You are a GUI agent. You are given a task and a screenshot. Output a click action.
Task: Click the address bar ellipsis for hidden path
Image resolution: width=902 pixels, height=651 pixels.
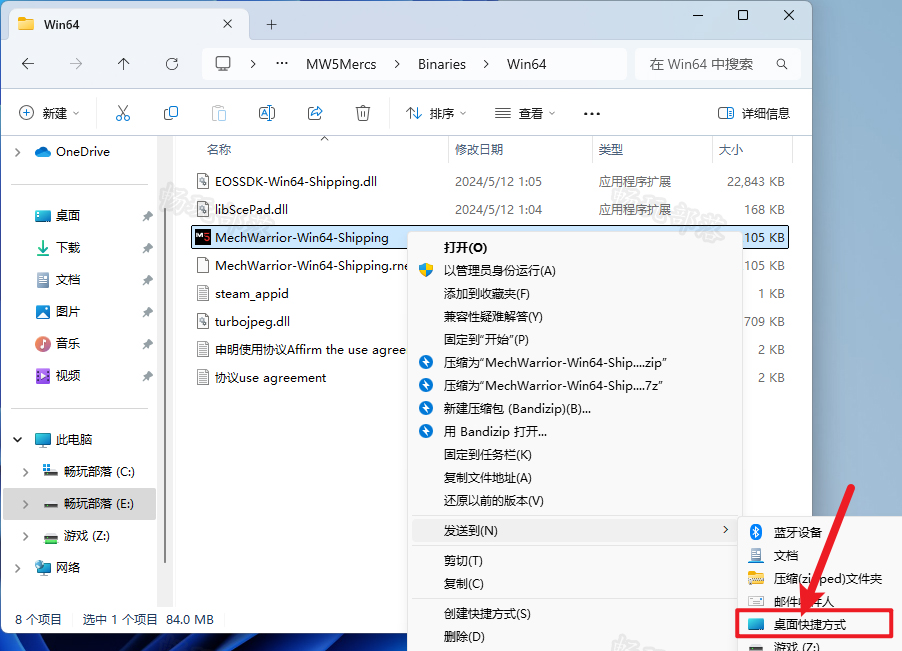pos(282,63)
